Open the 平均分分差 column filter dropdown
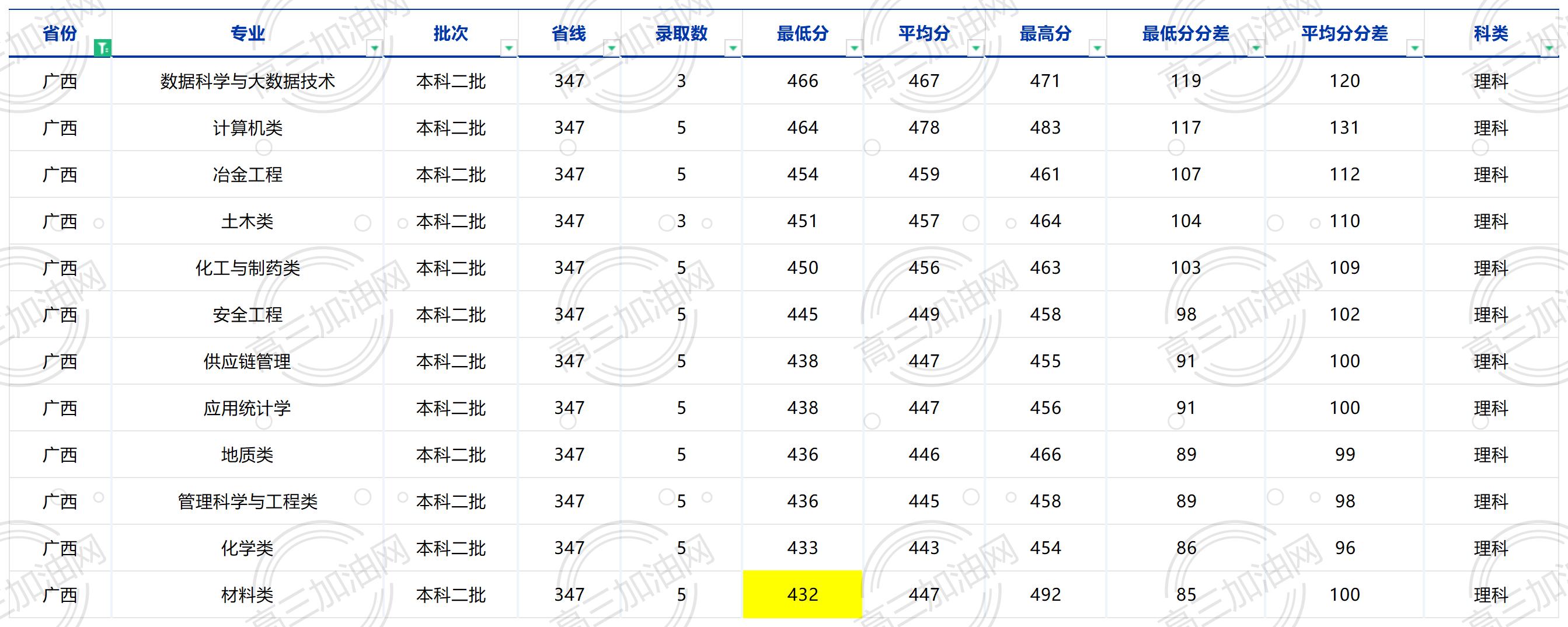 pos(1415,47)
